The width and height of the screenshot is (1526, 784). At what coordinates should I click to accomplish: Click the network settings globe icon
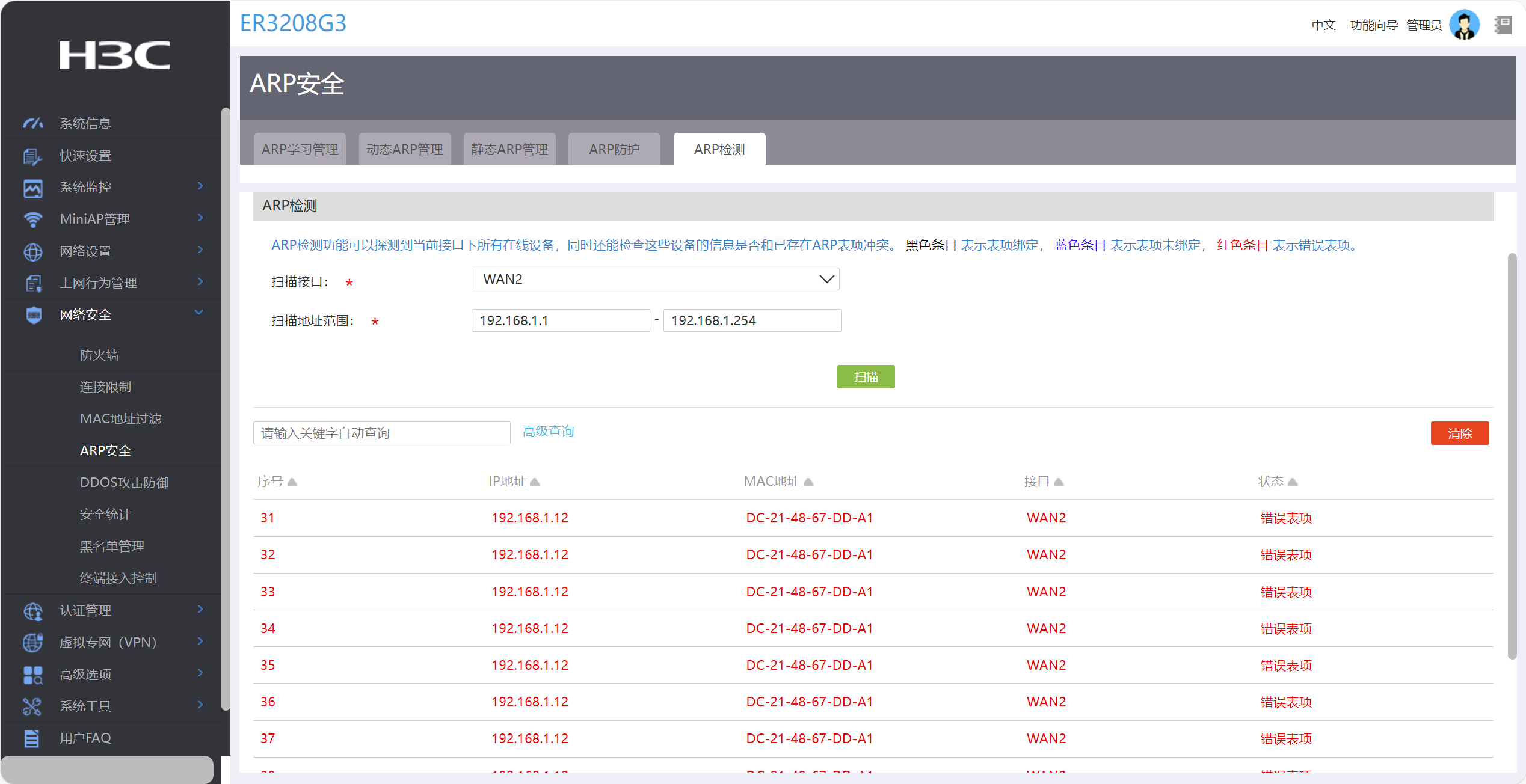click(32, 251)
